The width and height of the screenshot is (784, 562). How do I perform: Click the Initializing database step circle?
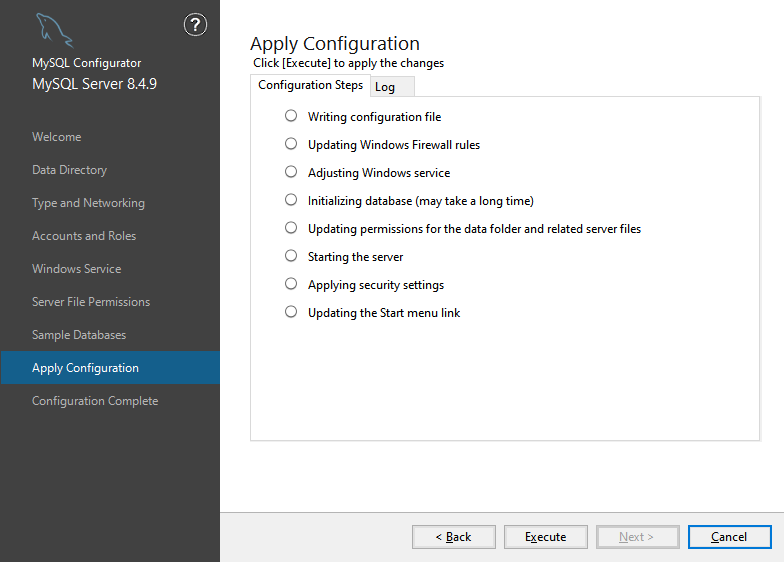(x=291, y=200)
